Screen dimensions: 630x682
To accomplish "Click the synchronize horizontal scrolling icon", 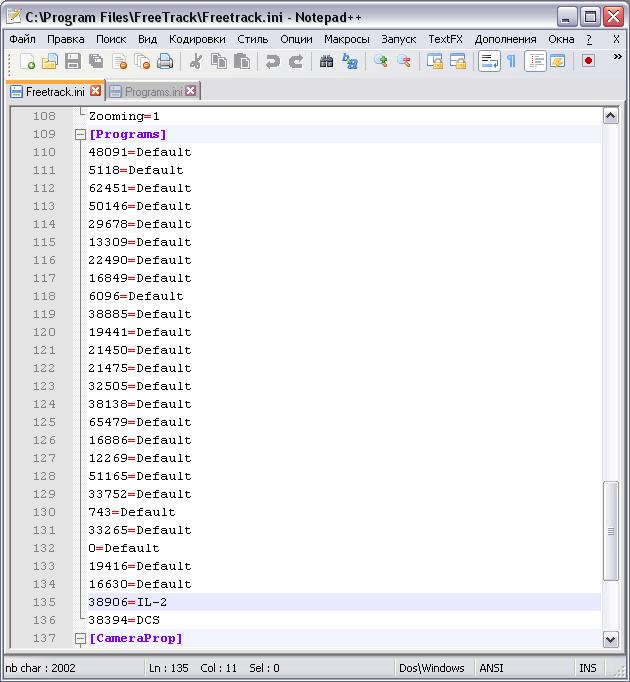I will pos(458,61).
